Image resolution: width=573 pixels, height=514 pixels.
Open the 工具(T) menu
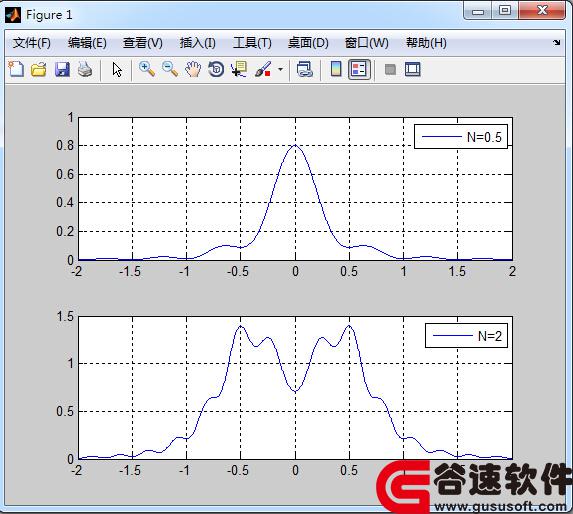[252, 43]
